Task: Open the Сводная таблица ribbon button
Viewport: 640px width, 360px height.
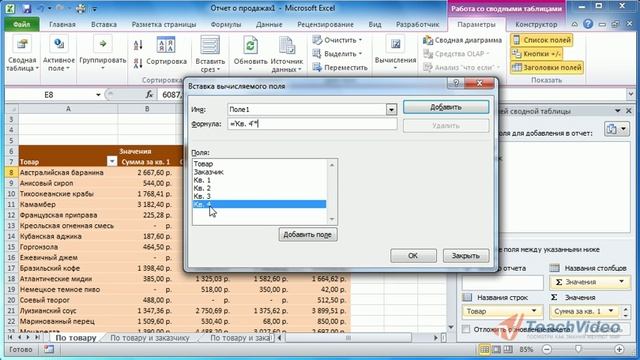Action: (x=22, y=54)
